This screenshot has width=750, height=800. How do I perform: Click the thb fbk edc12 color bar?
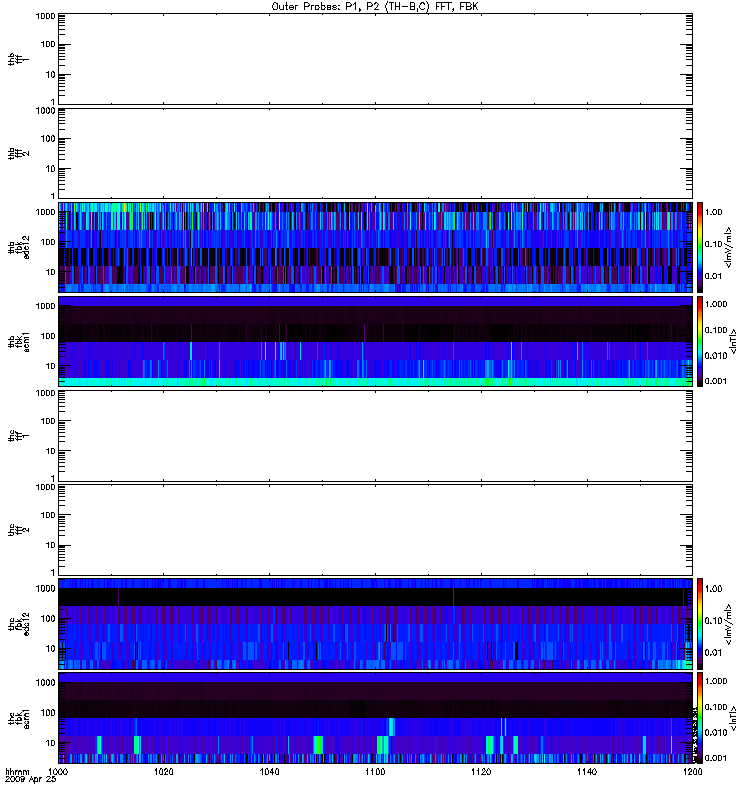(x=700, y=247)
